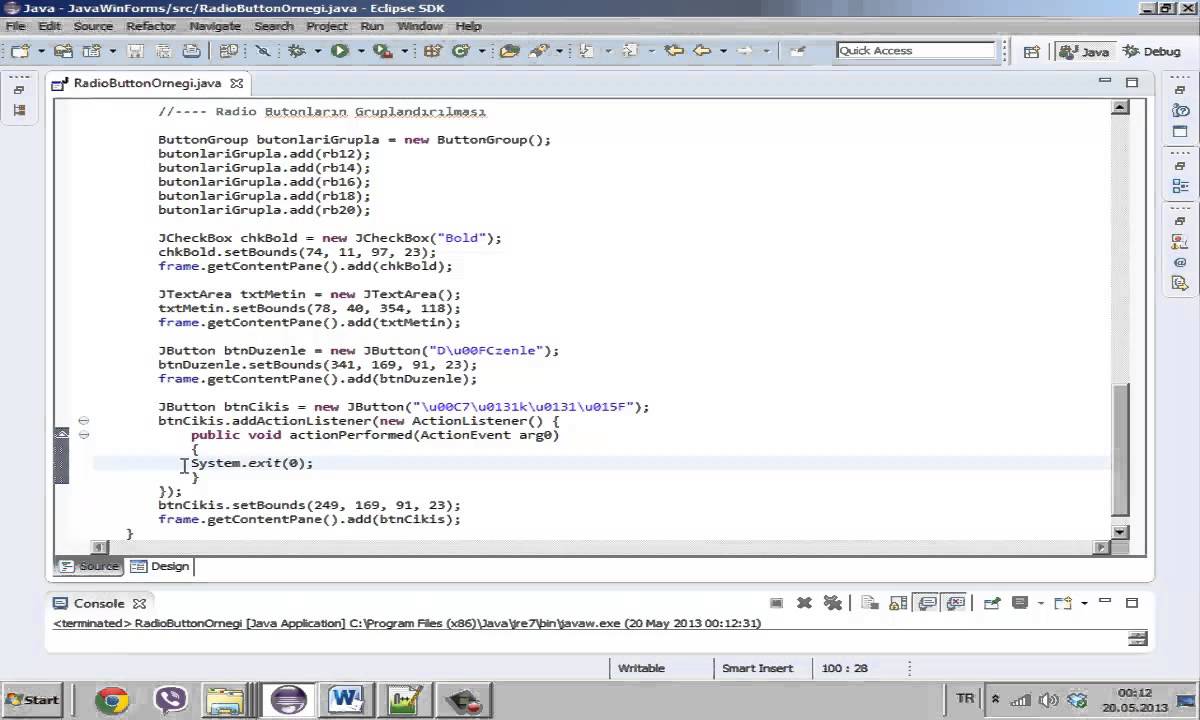The width and height of the screenshot is (1200, 720).
Task: Switch to the Java perspective
Action: (1084, 51)
